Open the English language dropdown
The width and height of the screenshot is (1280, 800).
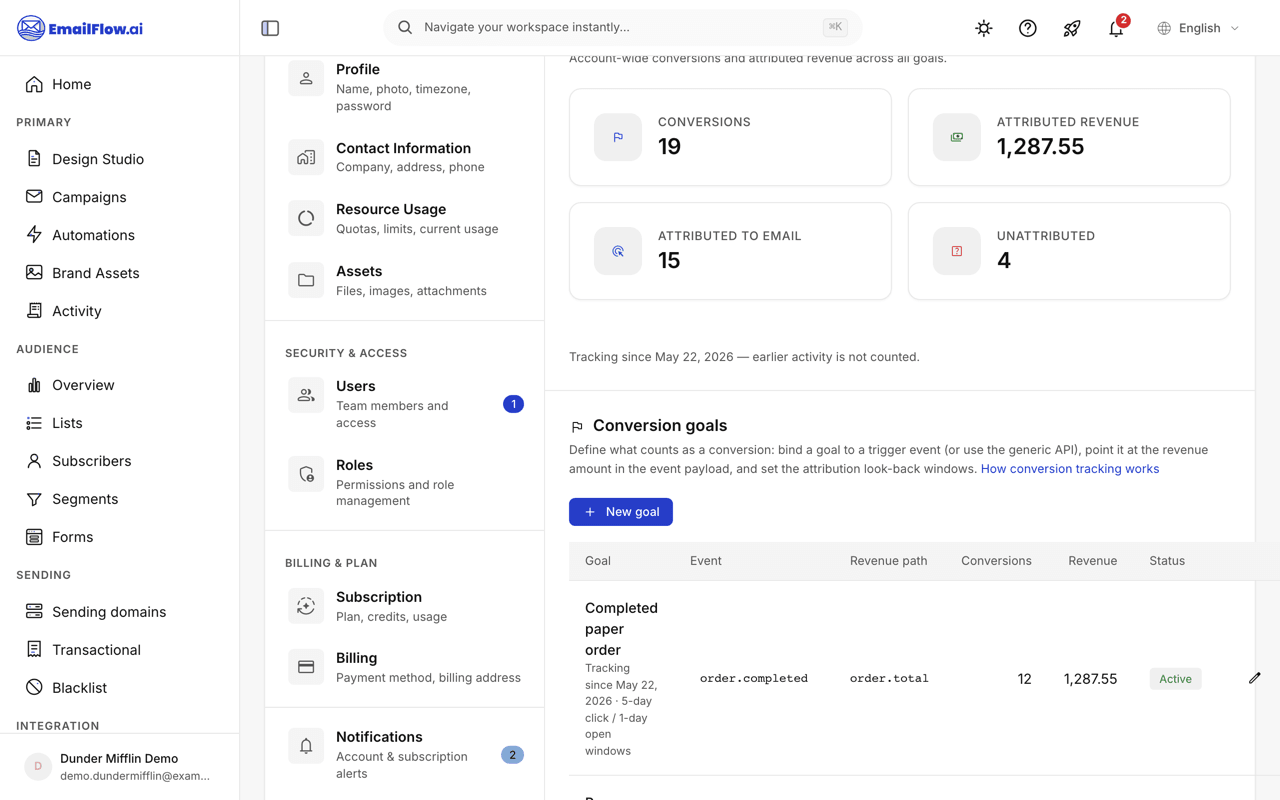tap(1198, 28)
